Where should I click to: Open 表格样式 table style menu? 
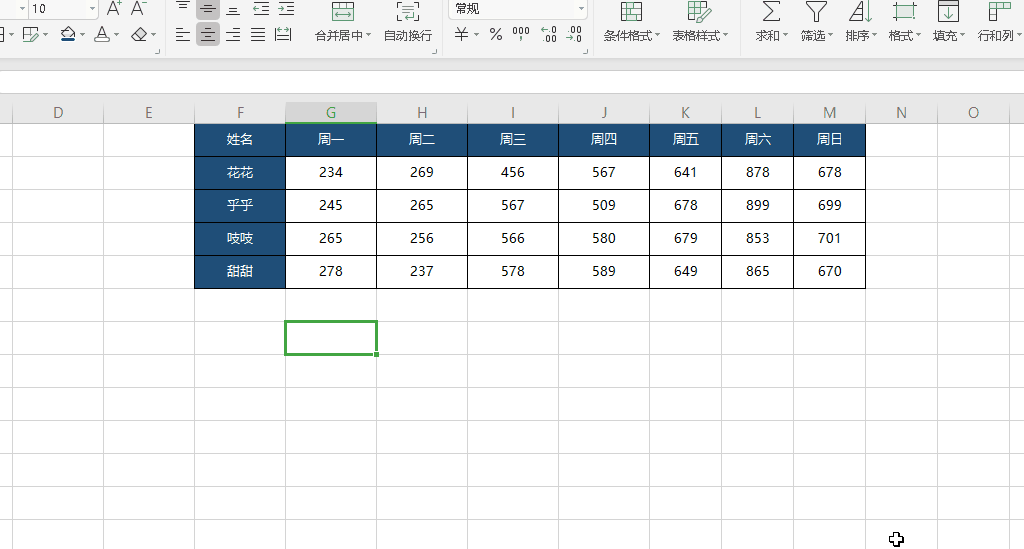tap(700, 22)
